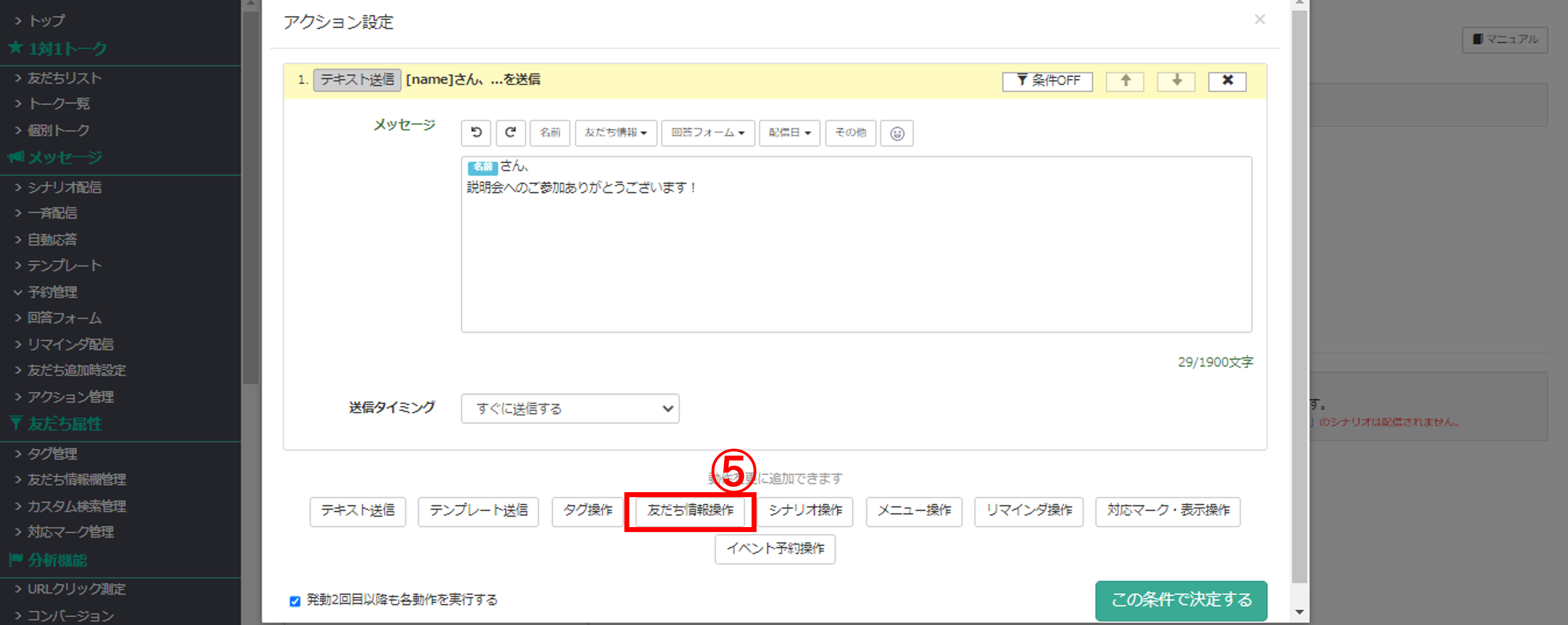The width and height of the screenshot is (1568, 625).
Task: Open the 友だち情報 dropdown
Action: 616,133
